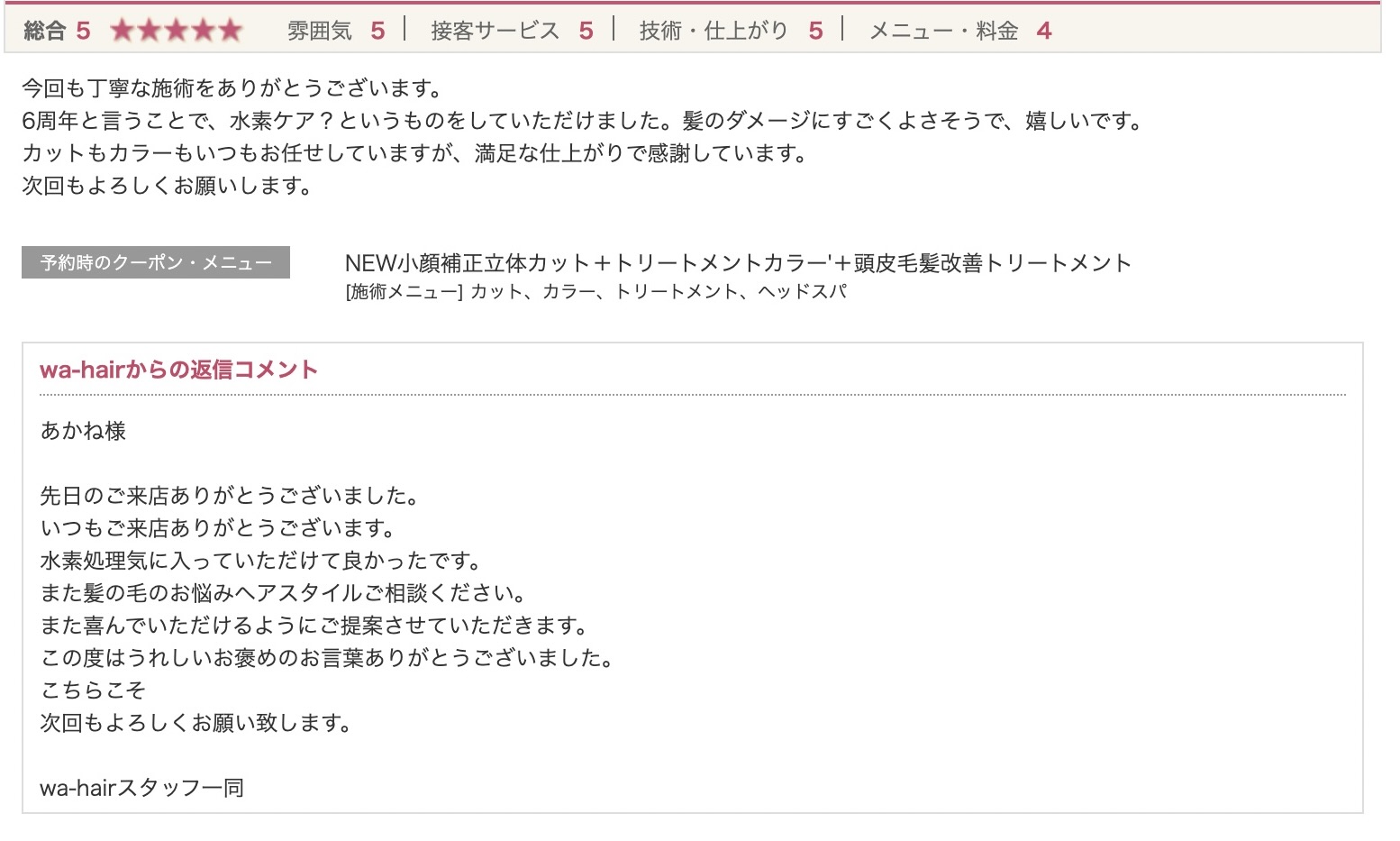Viewport: 1400px width, 841px height.
Task: Click the third star in the overall rating
Action: coord(177,31)
